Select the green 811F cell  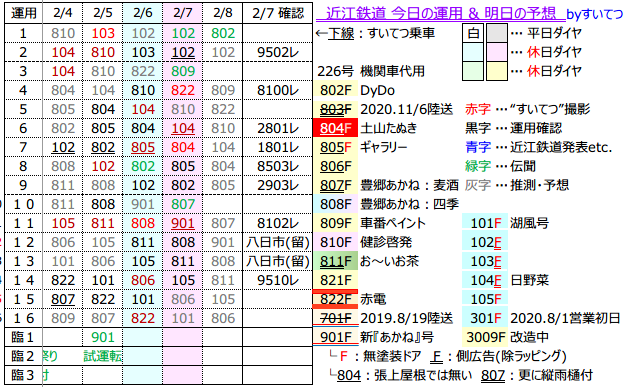335,262
